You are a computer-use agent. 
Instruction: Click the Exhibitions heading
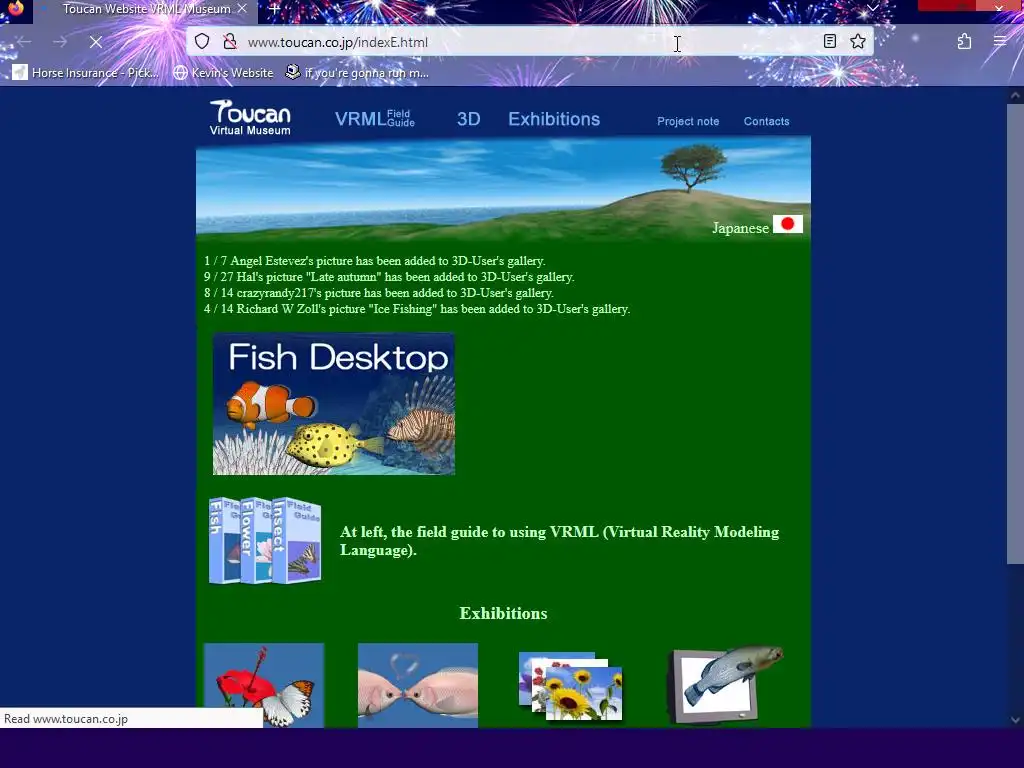click(x=503, y=613)
